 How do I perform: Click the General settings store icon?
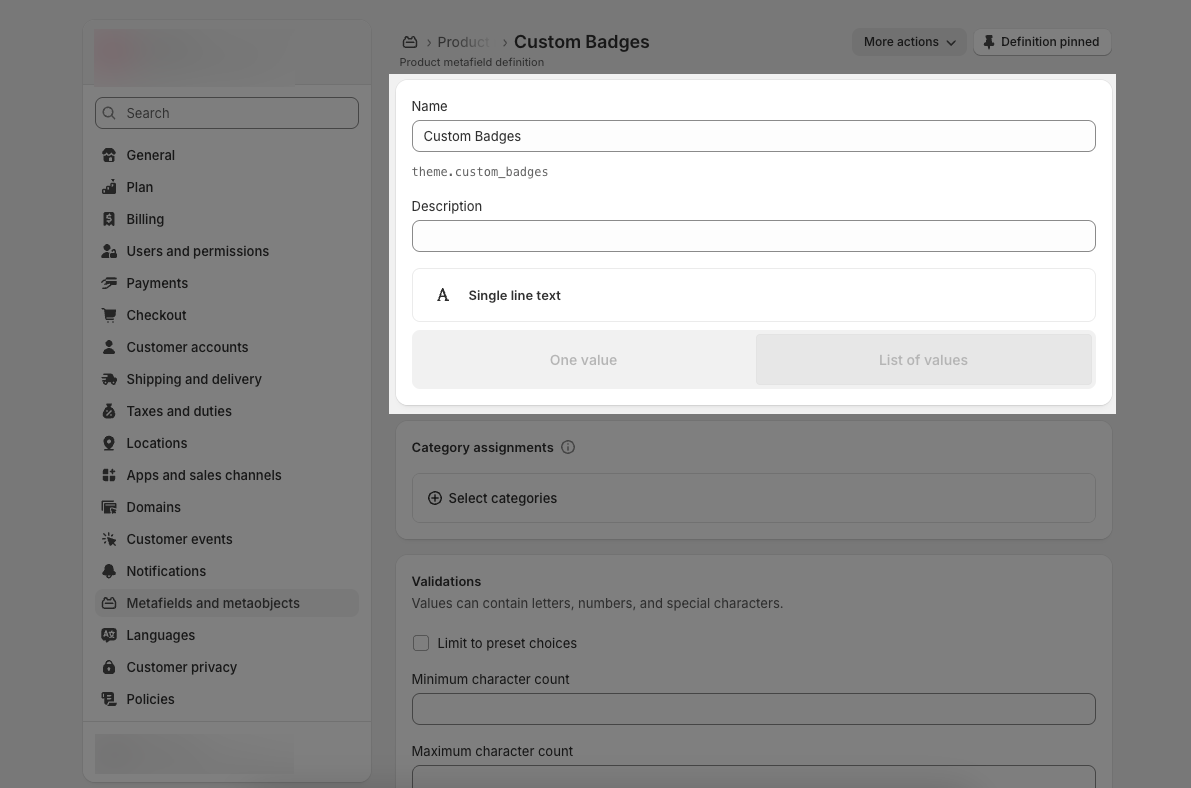pos(109,155)
